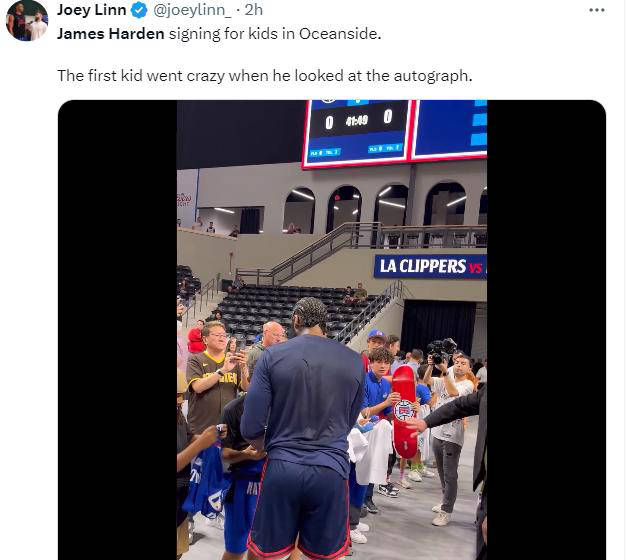Open the three-dot more options menu
627x560 pixels.
click(x=597, y=10)
